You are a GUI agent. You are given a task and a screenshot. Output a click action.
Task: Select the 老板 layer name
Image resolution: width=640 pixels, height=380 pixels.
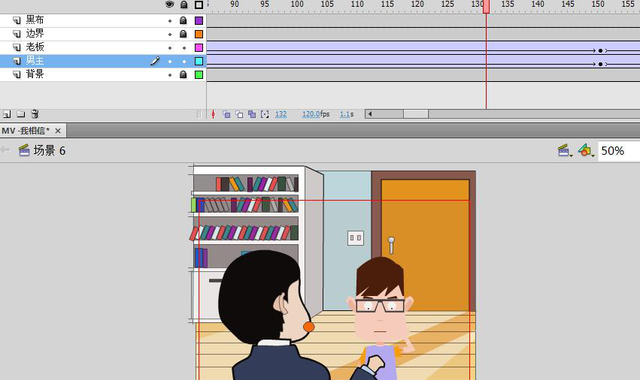(x=35, y=47)
